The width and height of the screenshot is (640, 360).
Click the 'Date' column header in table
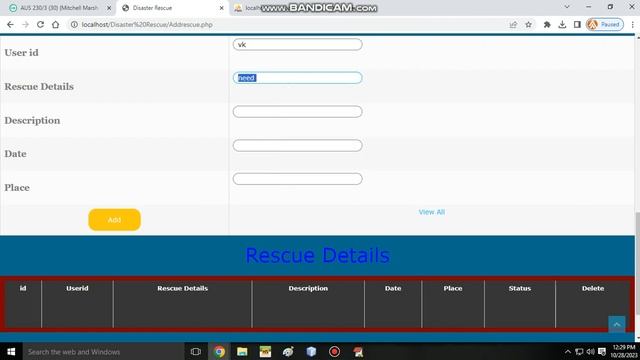tap(393, 288)
